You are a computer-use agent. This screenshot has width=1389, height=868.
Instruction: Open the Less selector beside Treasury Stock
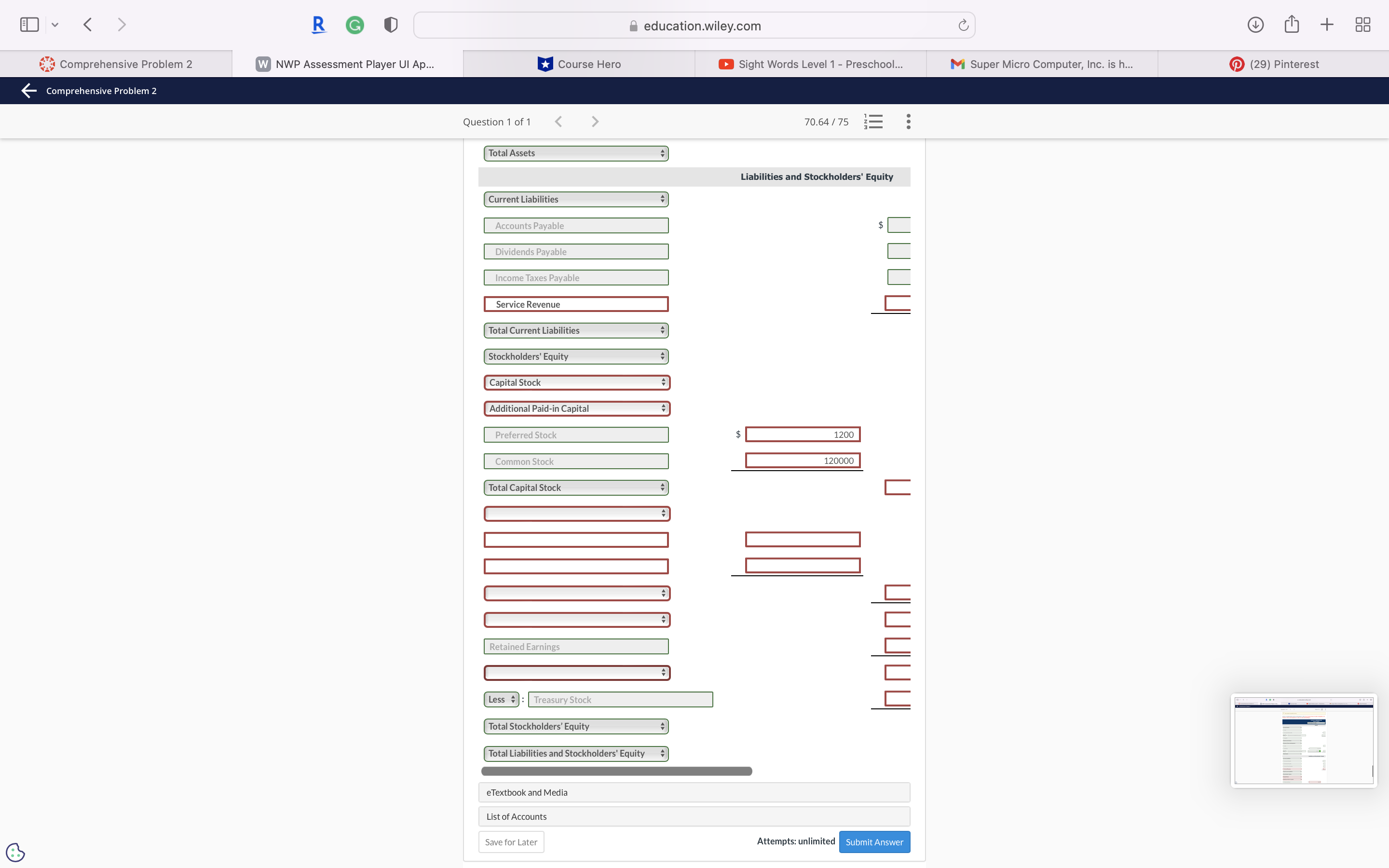[501, 699]
